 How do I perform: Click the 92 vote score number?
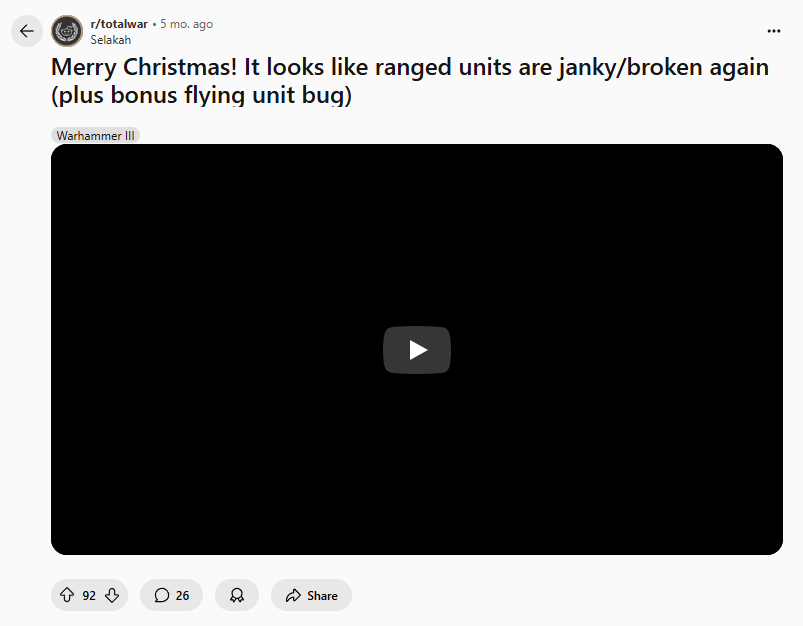tap(89, 596)
